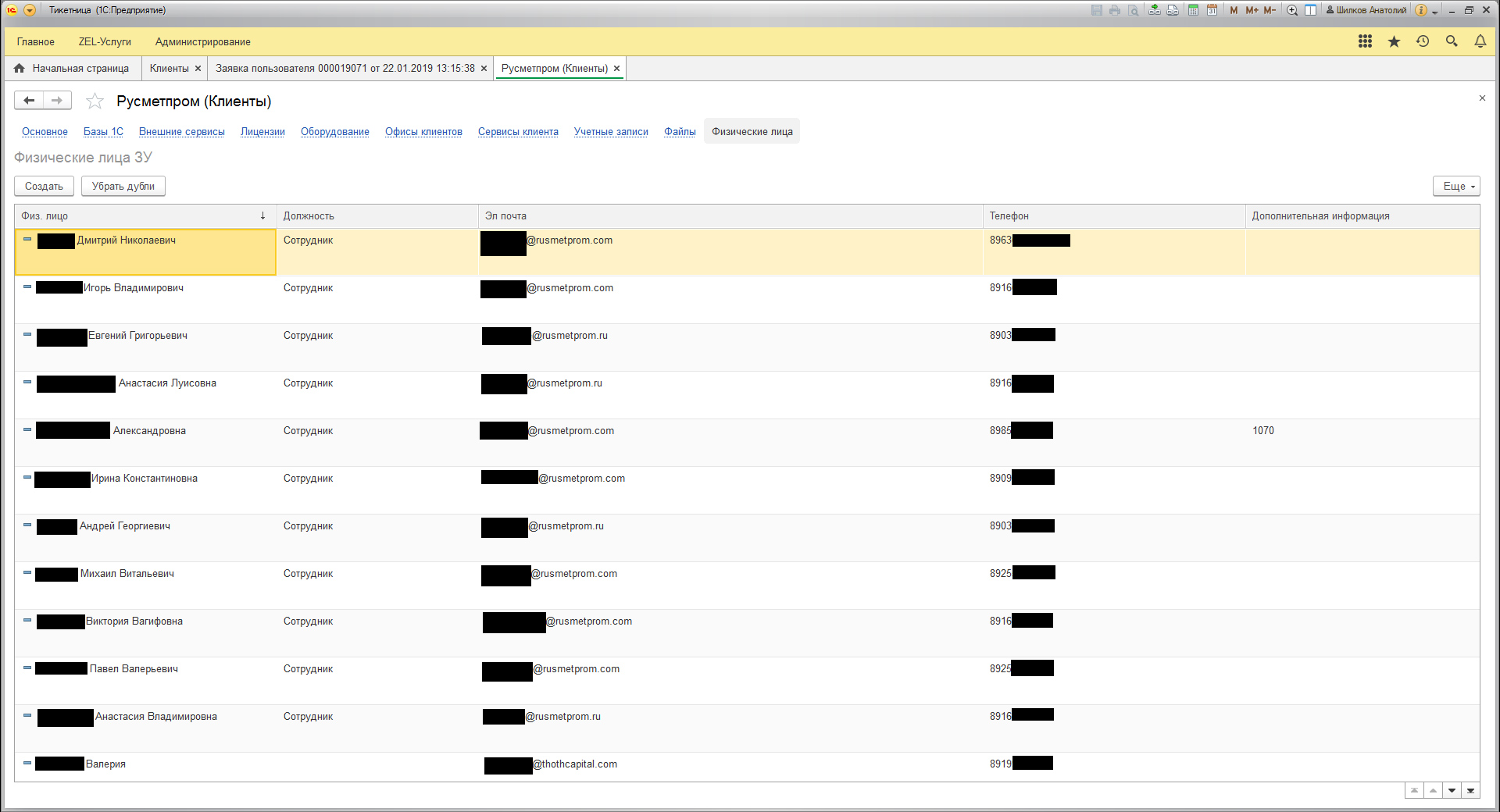Click the Должность column header
Image resolution: width=1500 pixels, height=812 pixels.
tap(377, 216)
